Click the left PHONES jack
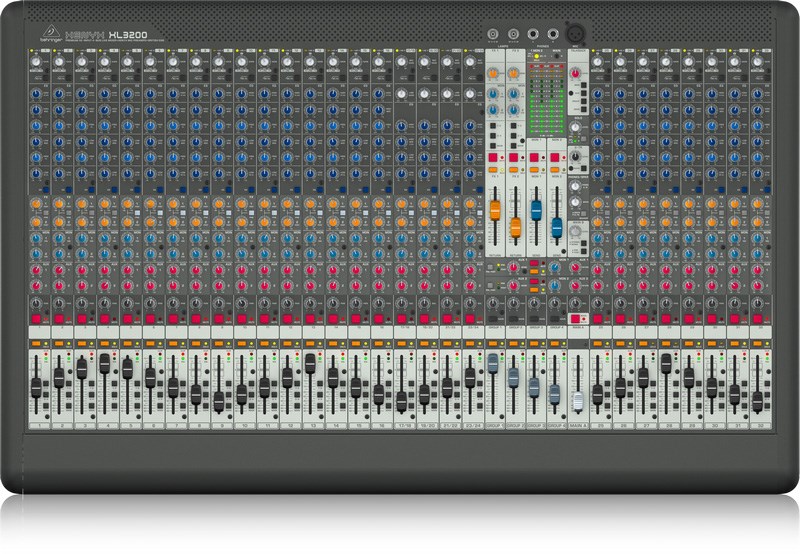Screen dimensions: 800x554 point(533,34)
